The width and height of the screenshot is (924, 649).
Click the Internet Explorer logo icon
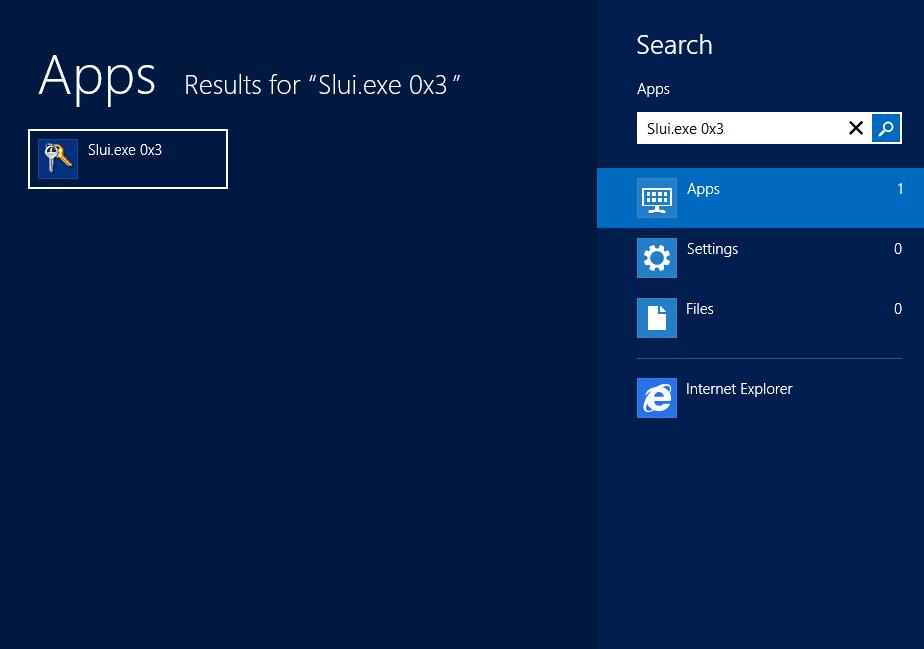pyautogui.click(x=656, y=398)
